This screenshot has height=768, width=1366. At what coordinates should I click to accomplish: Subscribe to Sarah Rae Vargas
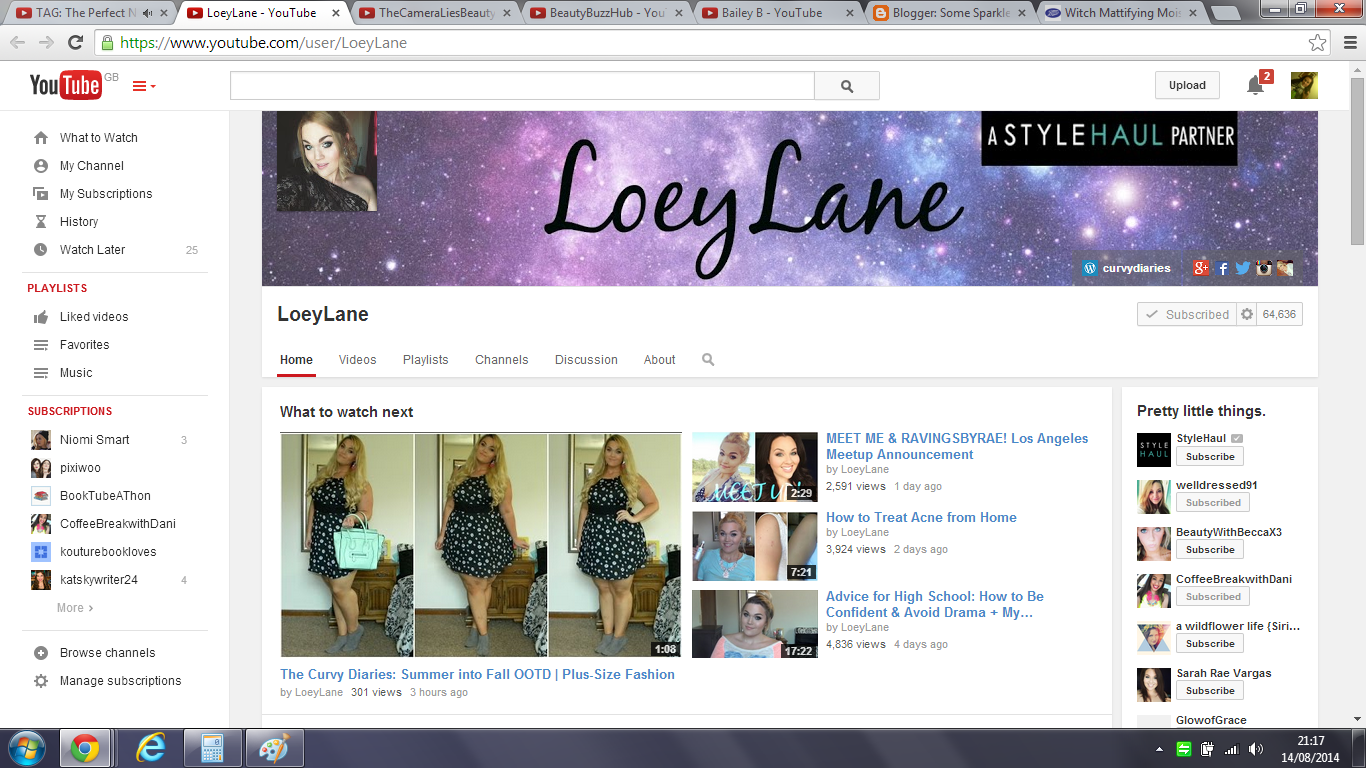tap(1210, 691)
